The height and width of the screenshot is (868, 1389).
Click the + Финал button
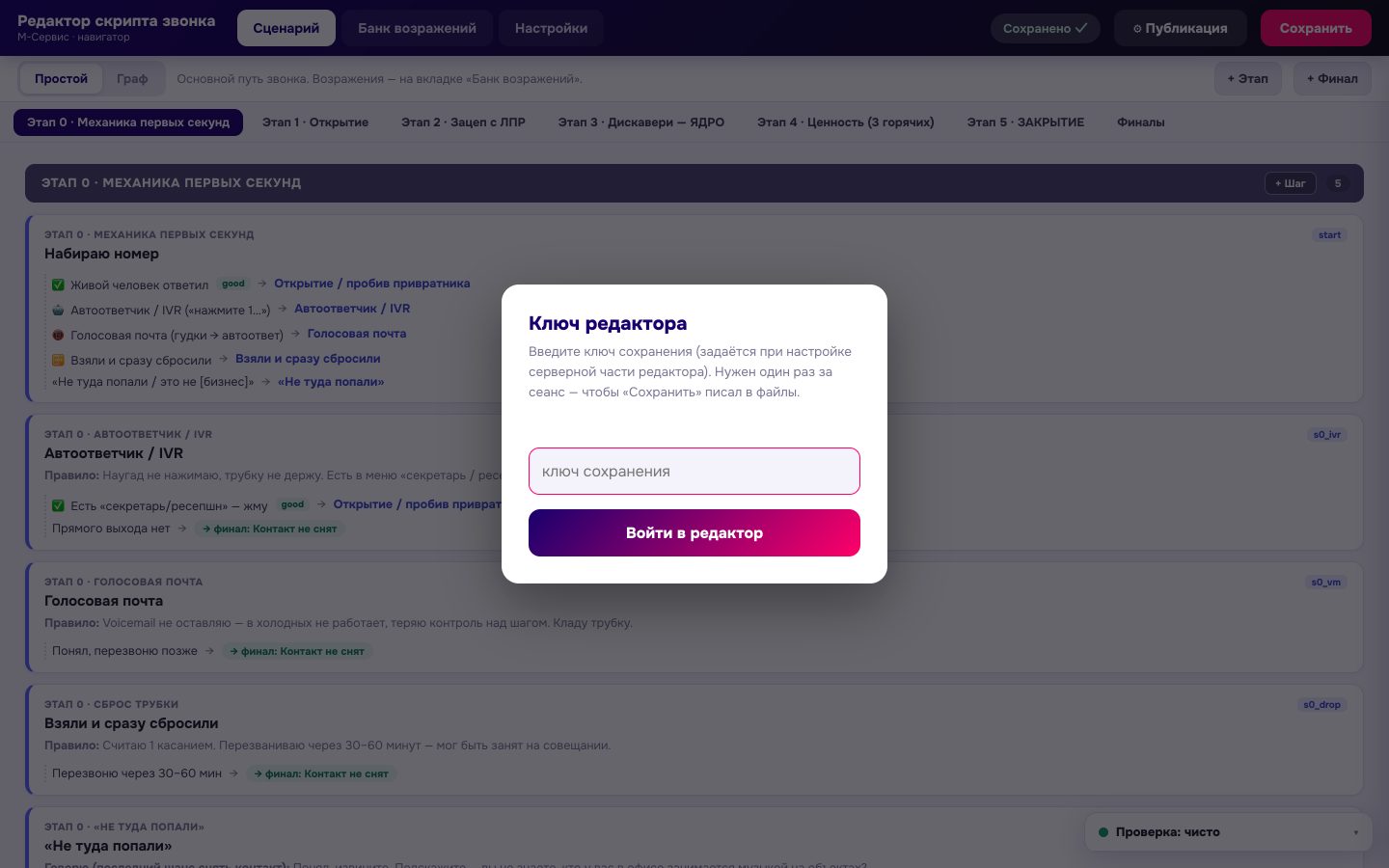pos(1332,78)
